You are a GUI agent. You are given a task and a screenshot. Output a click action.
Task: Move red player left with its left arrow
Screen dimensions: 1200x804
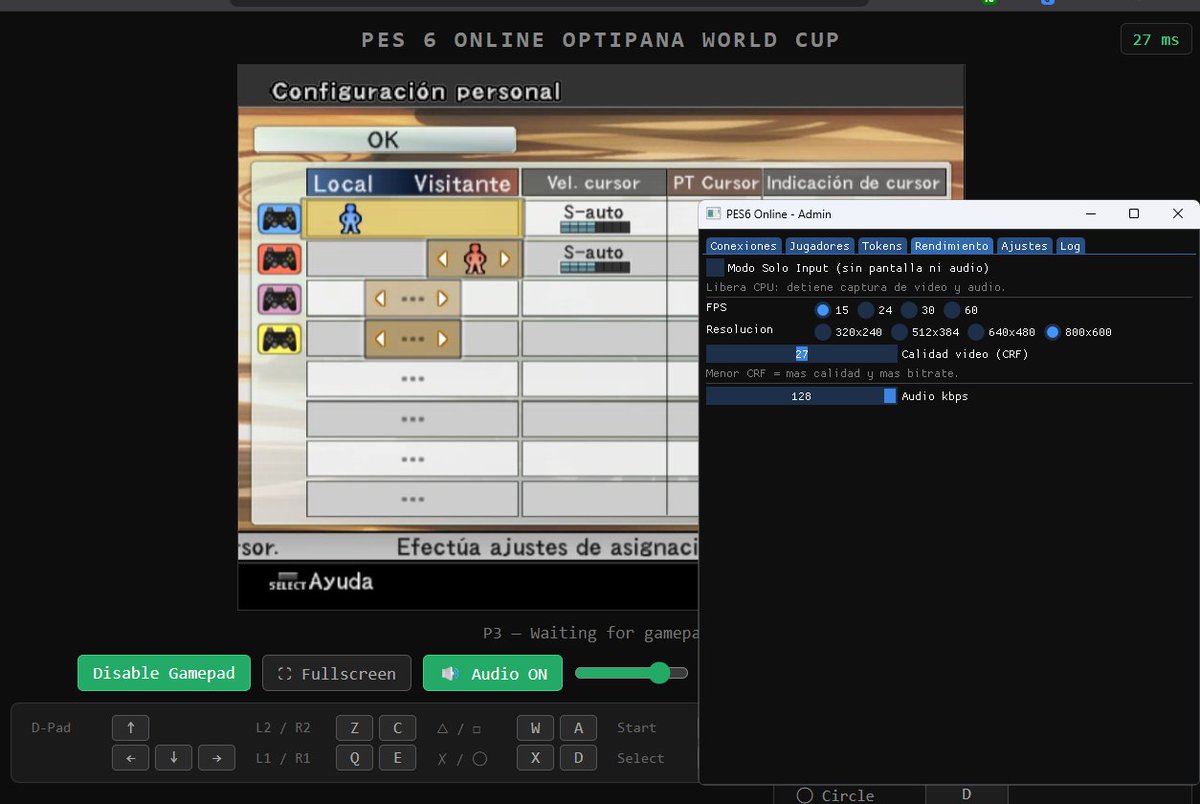tap(442, 259)
